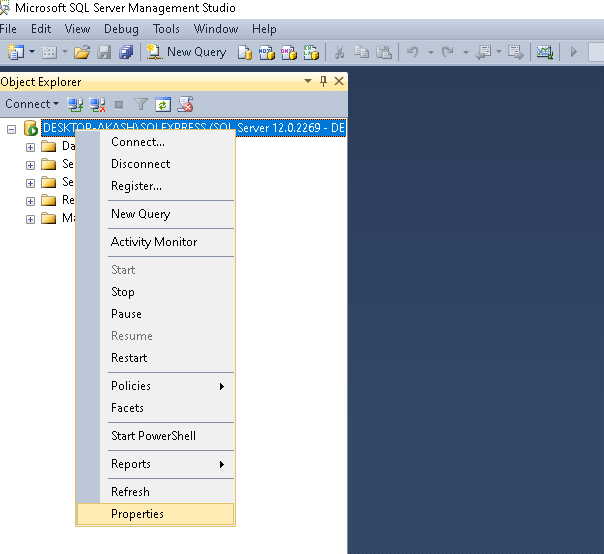Click the Database Engine Query icon
The image size is (604, 554).
point(245,52)
